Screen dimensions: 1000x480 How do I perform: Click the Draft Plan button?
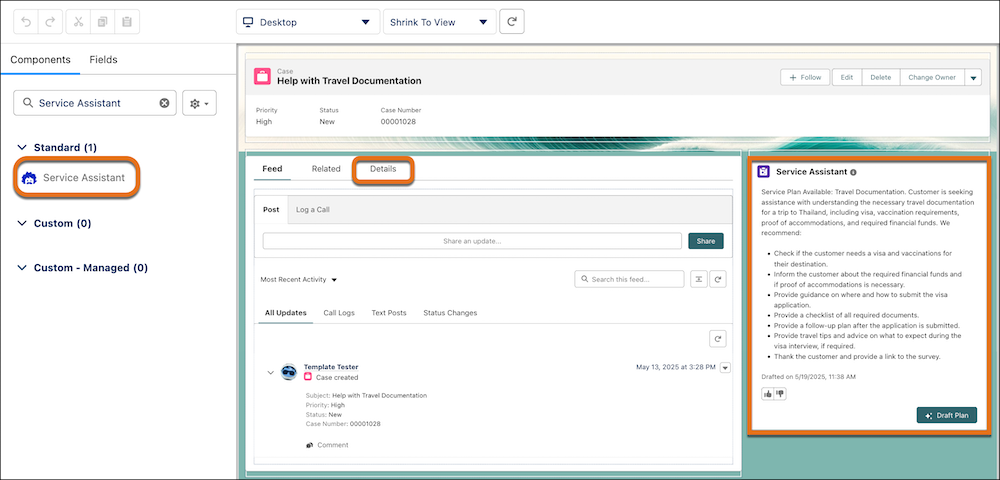coord(946,415)
